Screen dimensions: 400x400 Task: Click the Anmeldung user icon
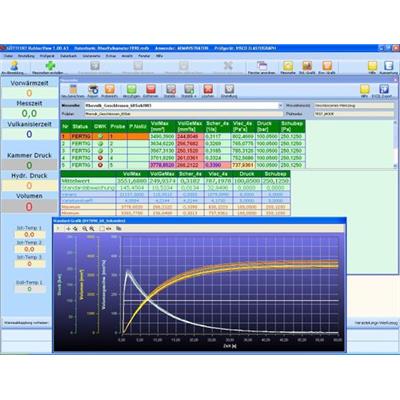14,65
